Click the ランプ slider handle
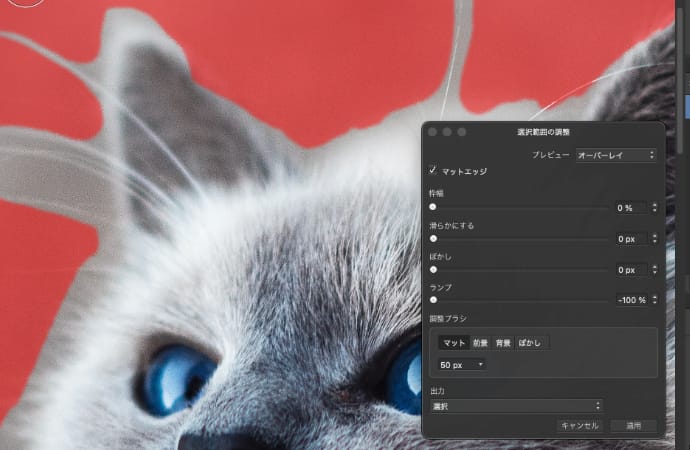 click(433, 300)
